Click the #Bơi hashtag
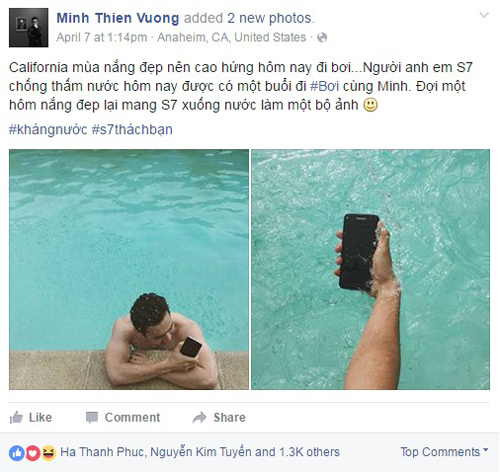Image resolution: width=500 pixels, height=472 pixels. pos(325,86)
